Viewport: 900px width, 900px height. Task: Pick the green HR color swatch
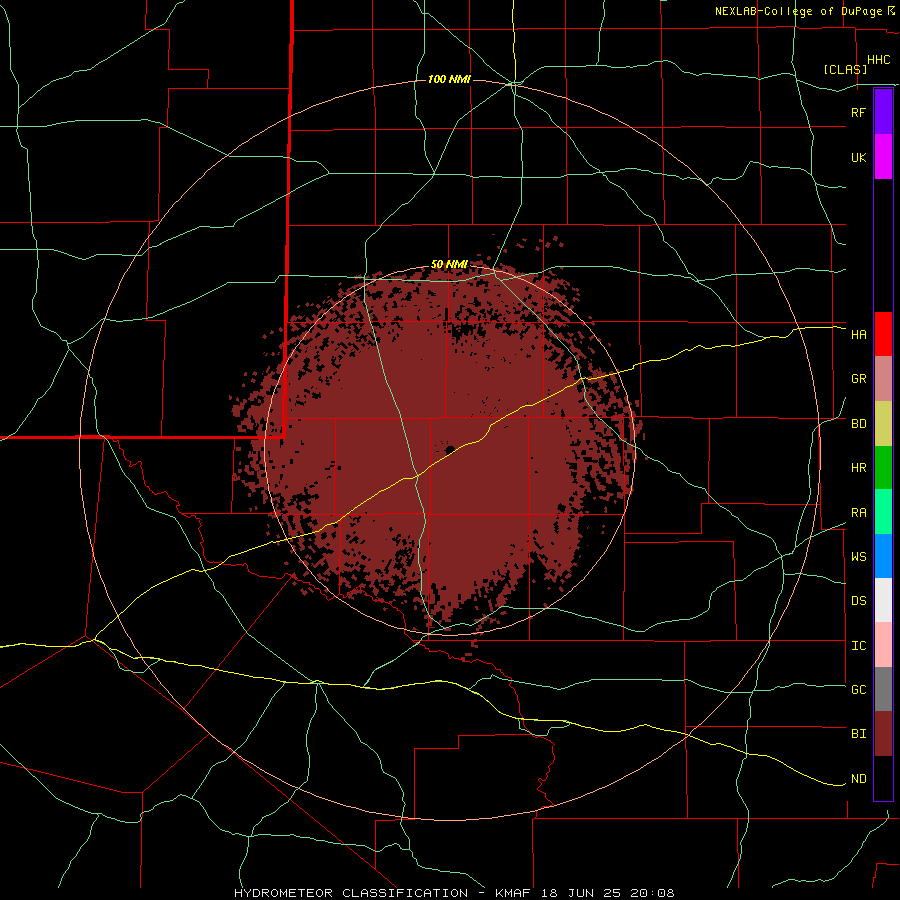tap(883, 468)
